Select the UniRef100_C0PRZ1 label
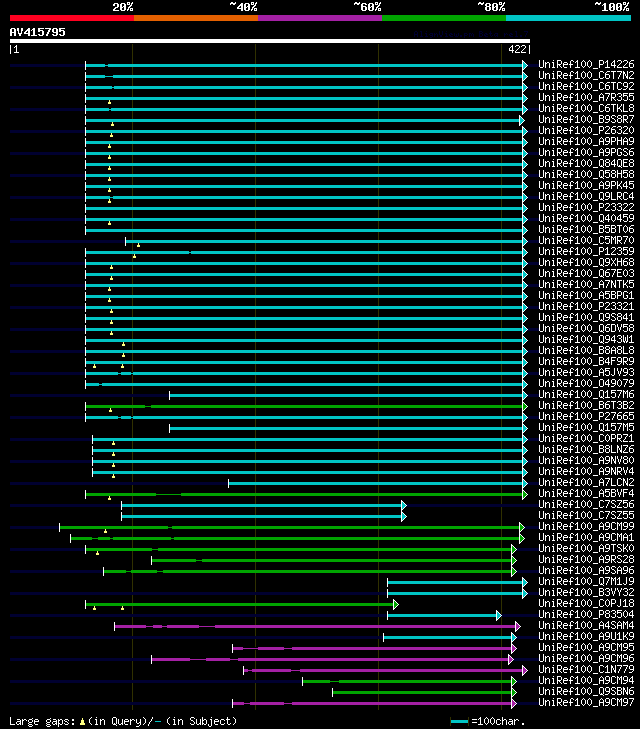The image size is (640, 729). pyautogui.click(x=586, y=438)
